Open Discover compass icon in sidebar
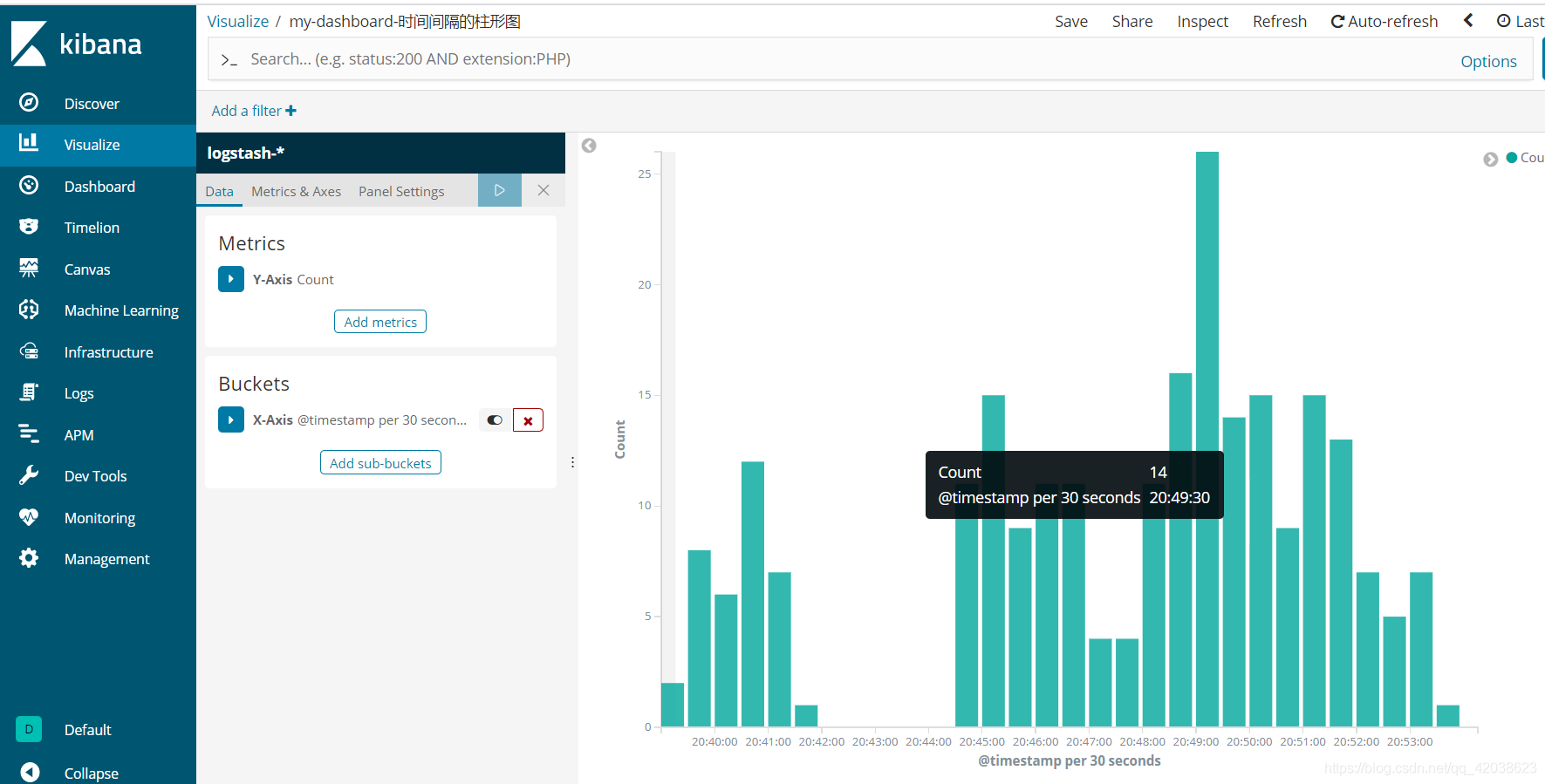The image size is (1545, 784). click(x=29, y=103)
